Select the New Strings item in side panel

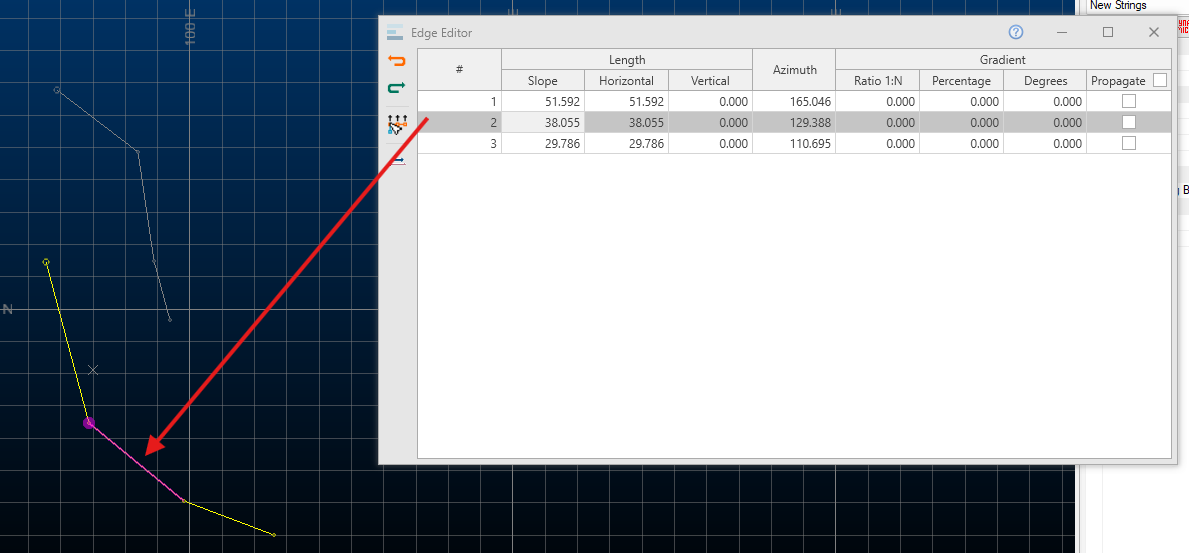click(x=1118, y=6)
